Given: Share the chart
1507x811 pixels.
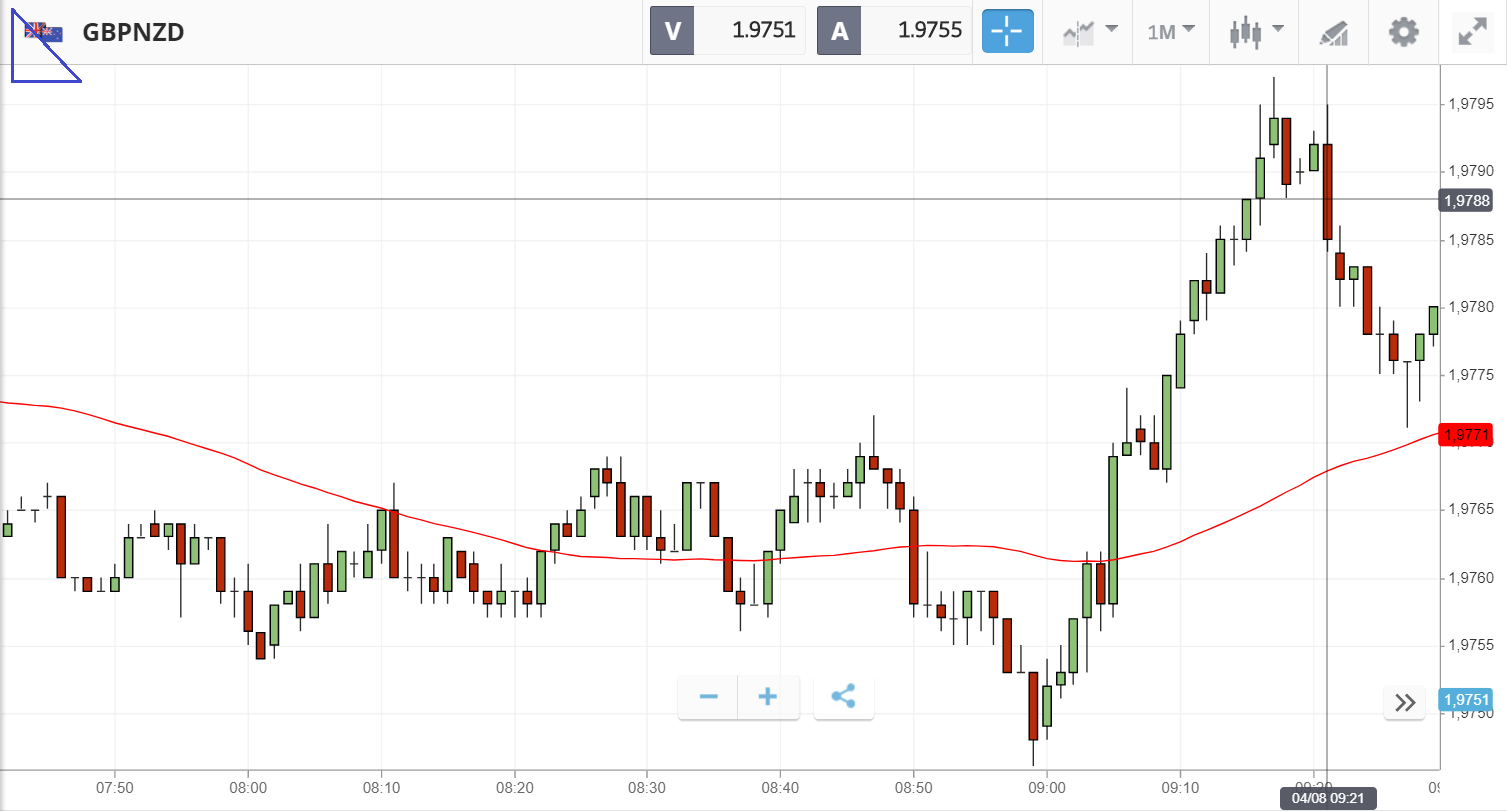Looking at the screenshot, I should pyautogui.click(x=843, y=697).
